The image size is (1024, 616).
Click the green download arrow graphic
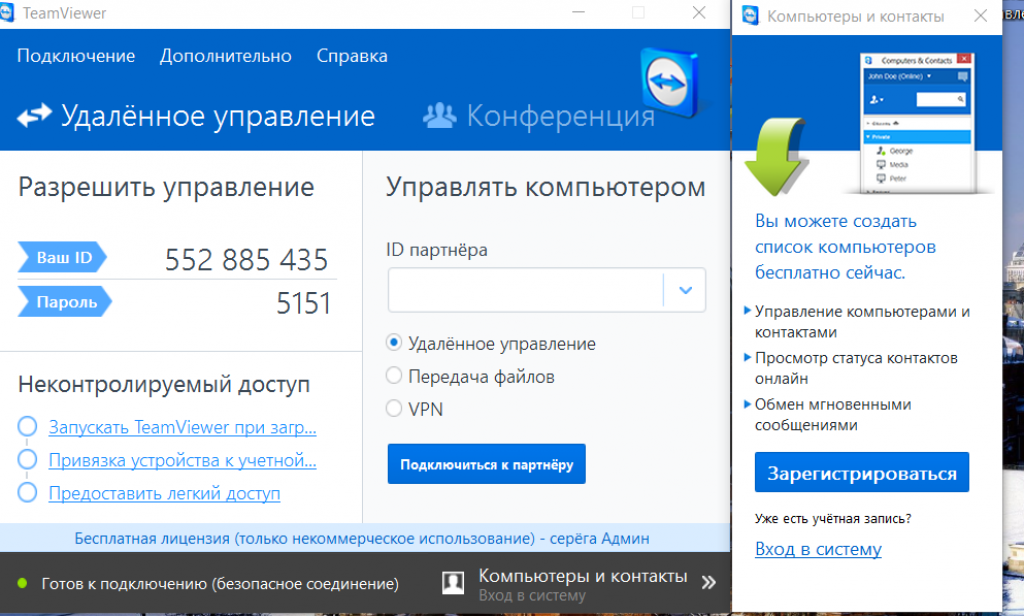click(x=775, y=157)
